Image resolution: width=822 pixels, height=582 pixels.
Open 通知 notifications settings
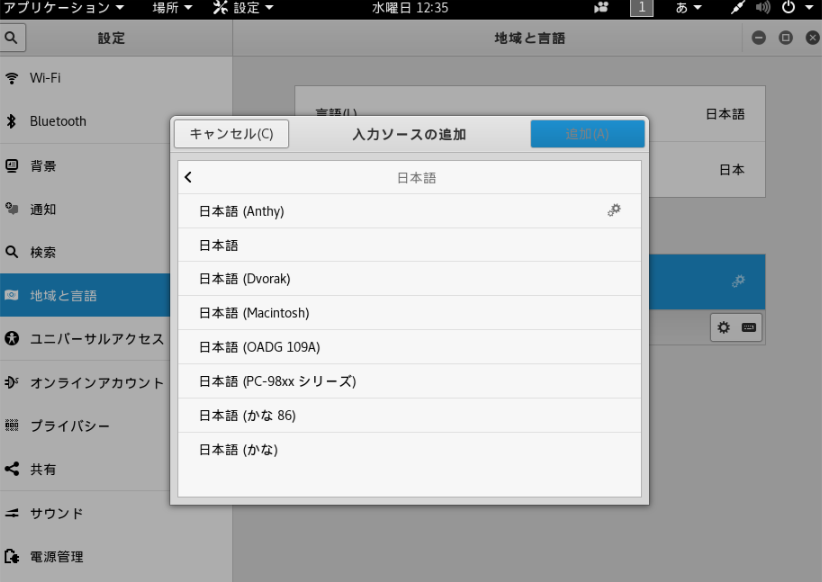tap(116, 209)
